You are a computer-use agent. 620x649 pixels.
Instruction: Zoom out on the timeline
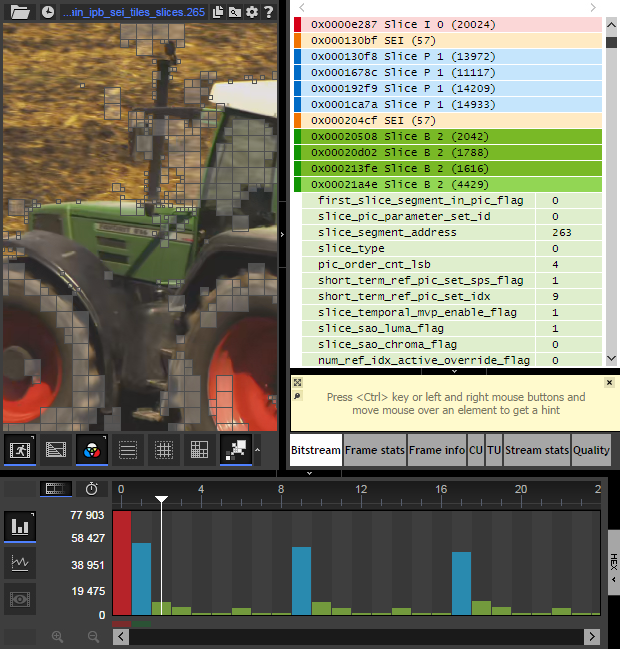[94, 637]
